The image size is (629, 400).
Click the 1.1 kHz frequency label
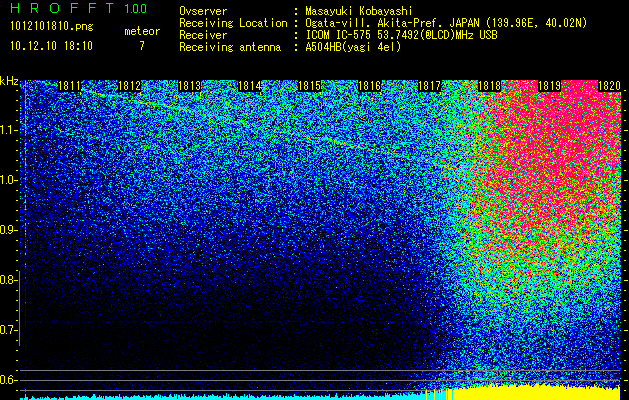(8, 130)
